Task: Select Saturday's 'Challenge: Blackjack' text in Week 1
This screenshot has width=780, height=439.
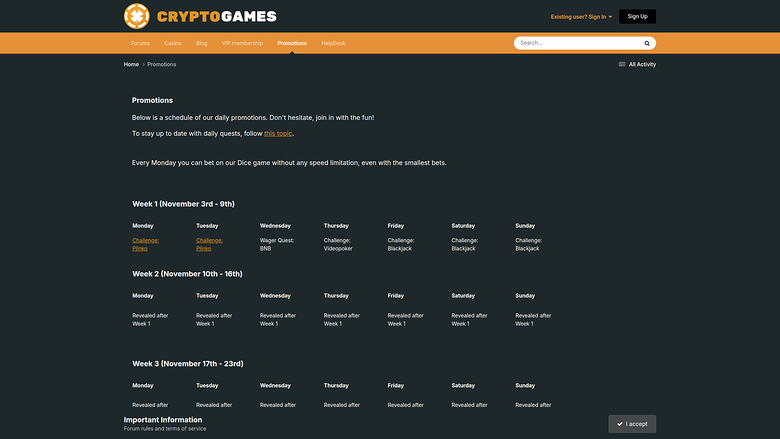Action: tap(465, 244)
